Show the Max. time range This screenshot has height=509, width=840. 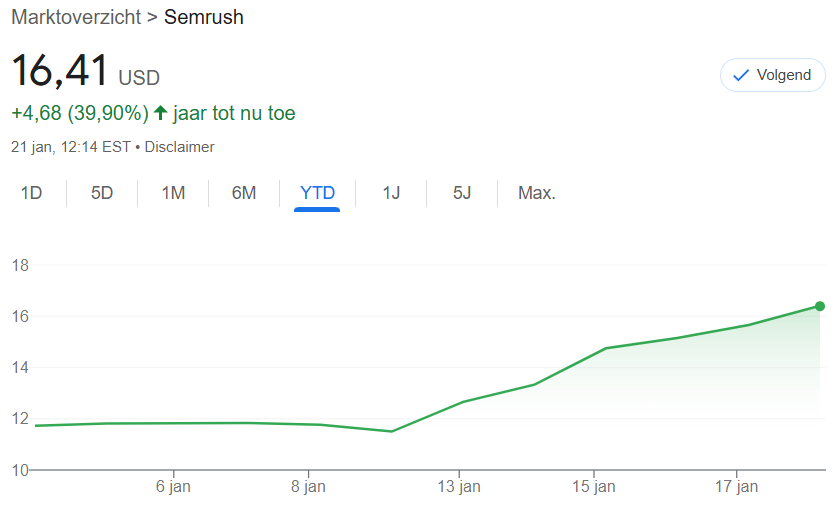click(x=536, y=193)
